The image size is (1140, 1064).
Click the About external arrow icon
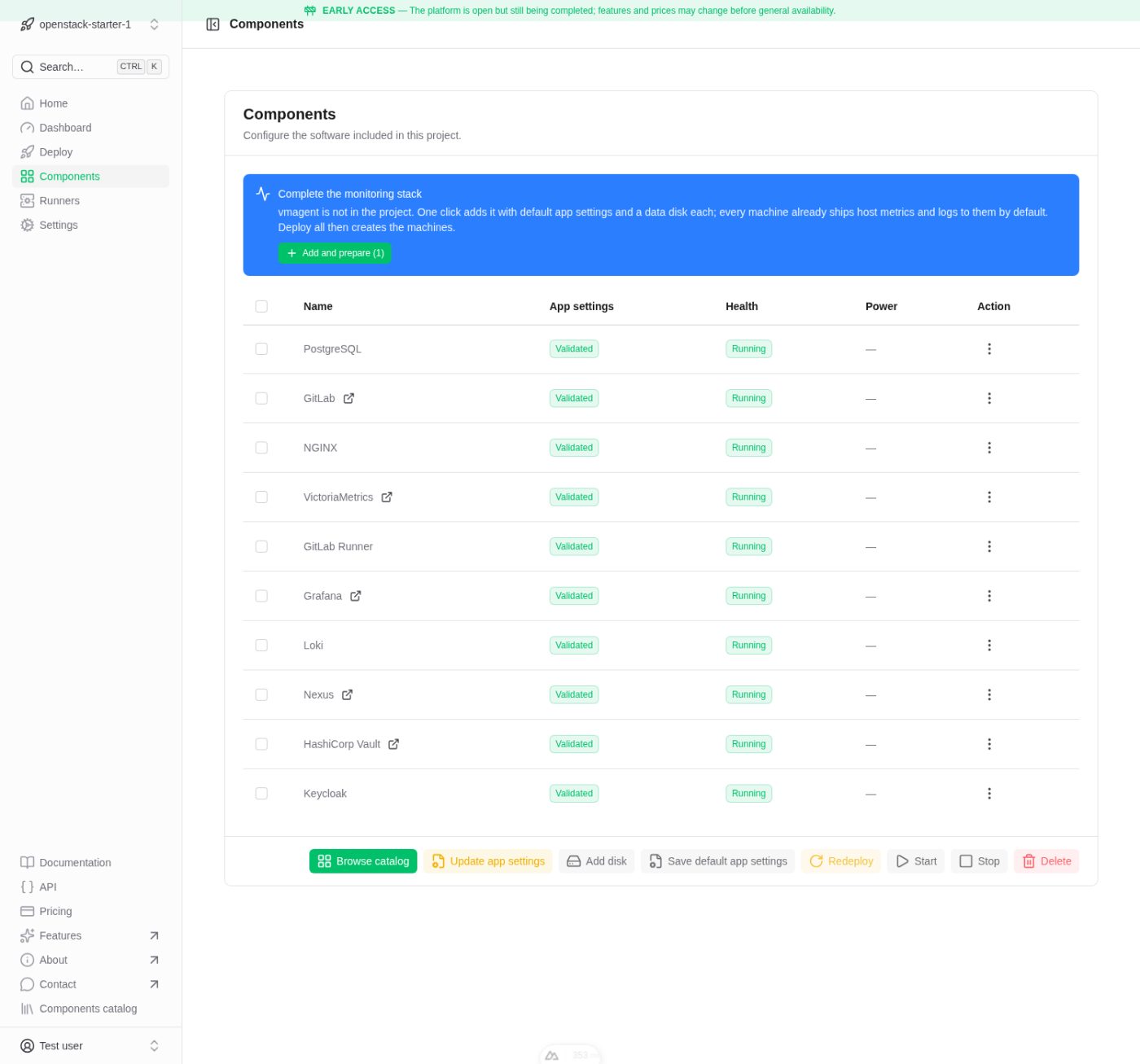[154, 961]
